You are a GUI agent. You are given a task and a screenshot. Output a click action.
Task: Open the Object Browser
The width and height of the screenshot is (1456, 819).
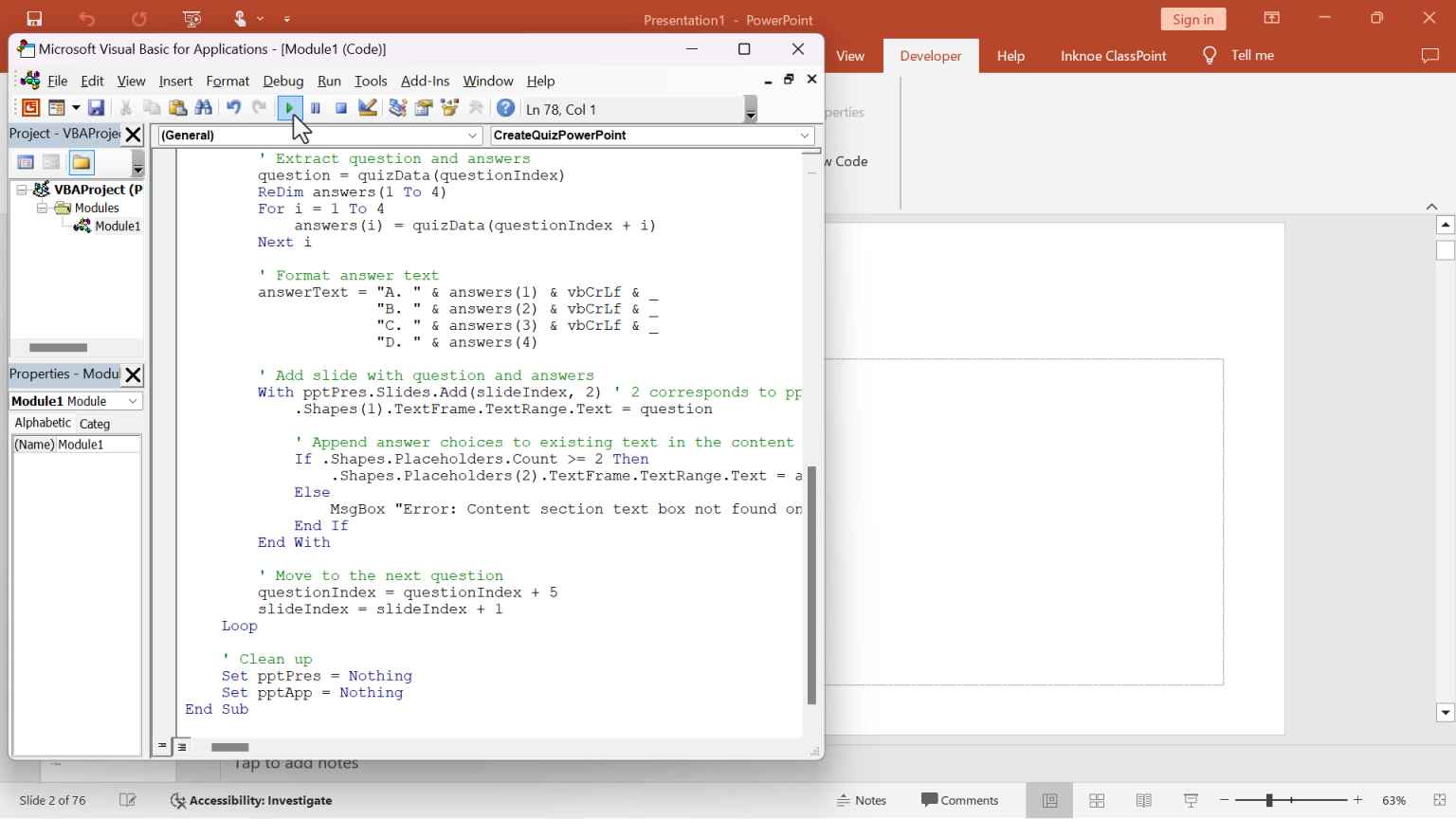[449, 107]
